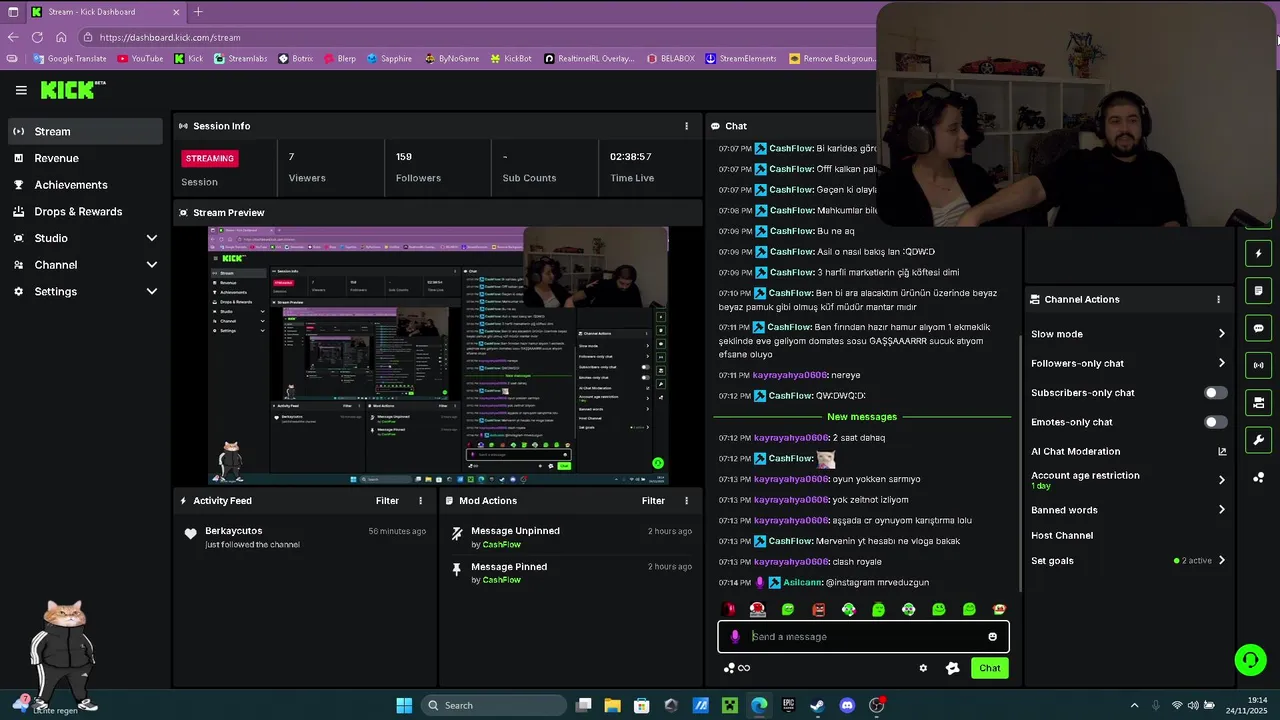Open Streamlabs bookmark
This screenshot has width=1280, height=720.
[240, 59]
